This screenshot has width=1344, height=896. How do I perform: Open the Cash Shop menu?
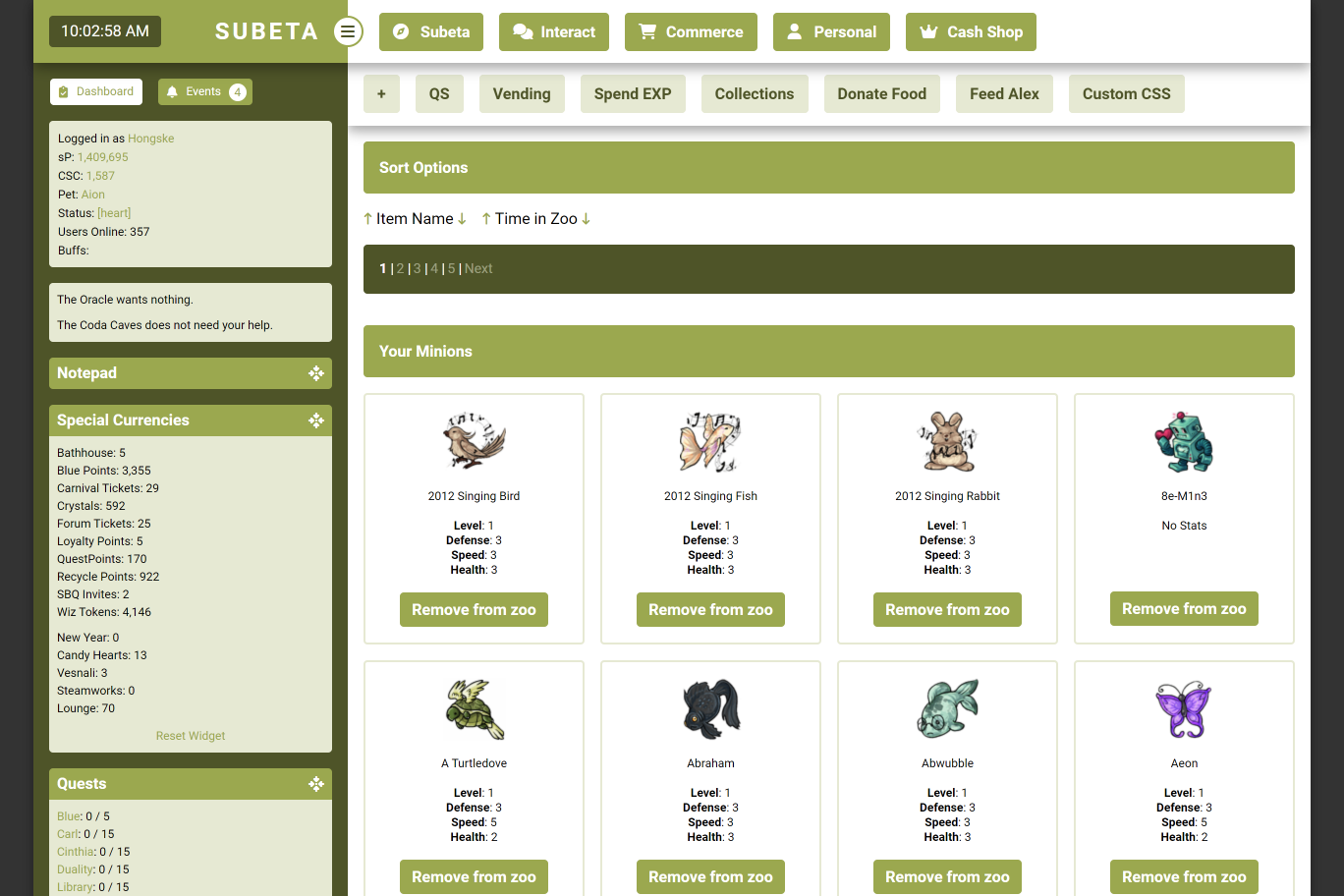(x=971, y=31)
